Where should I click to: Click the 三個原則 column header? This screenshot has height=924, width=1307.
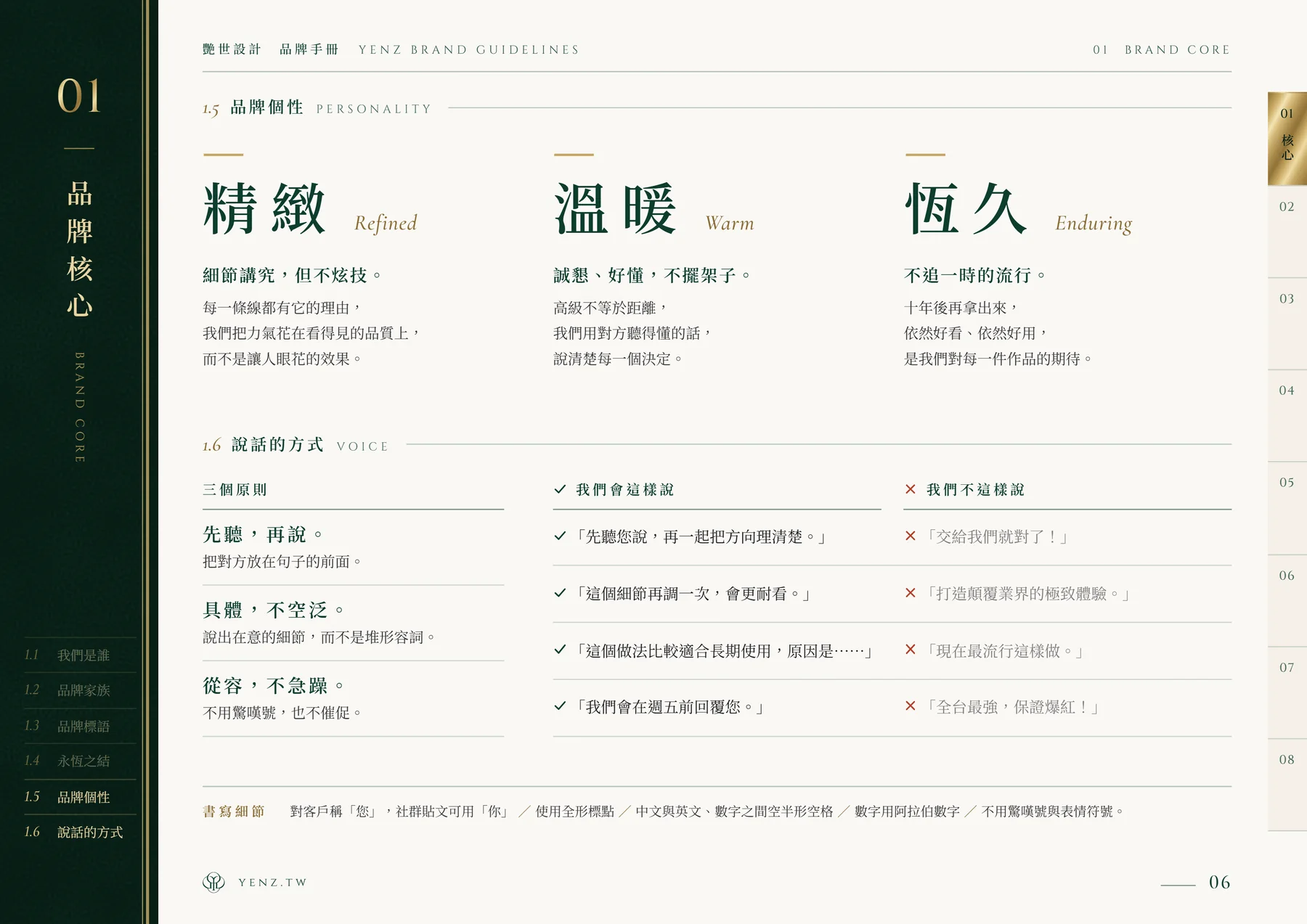click(235, 489)
